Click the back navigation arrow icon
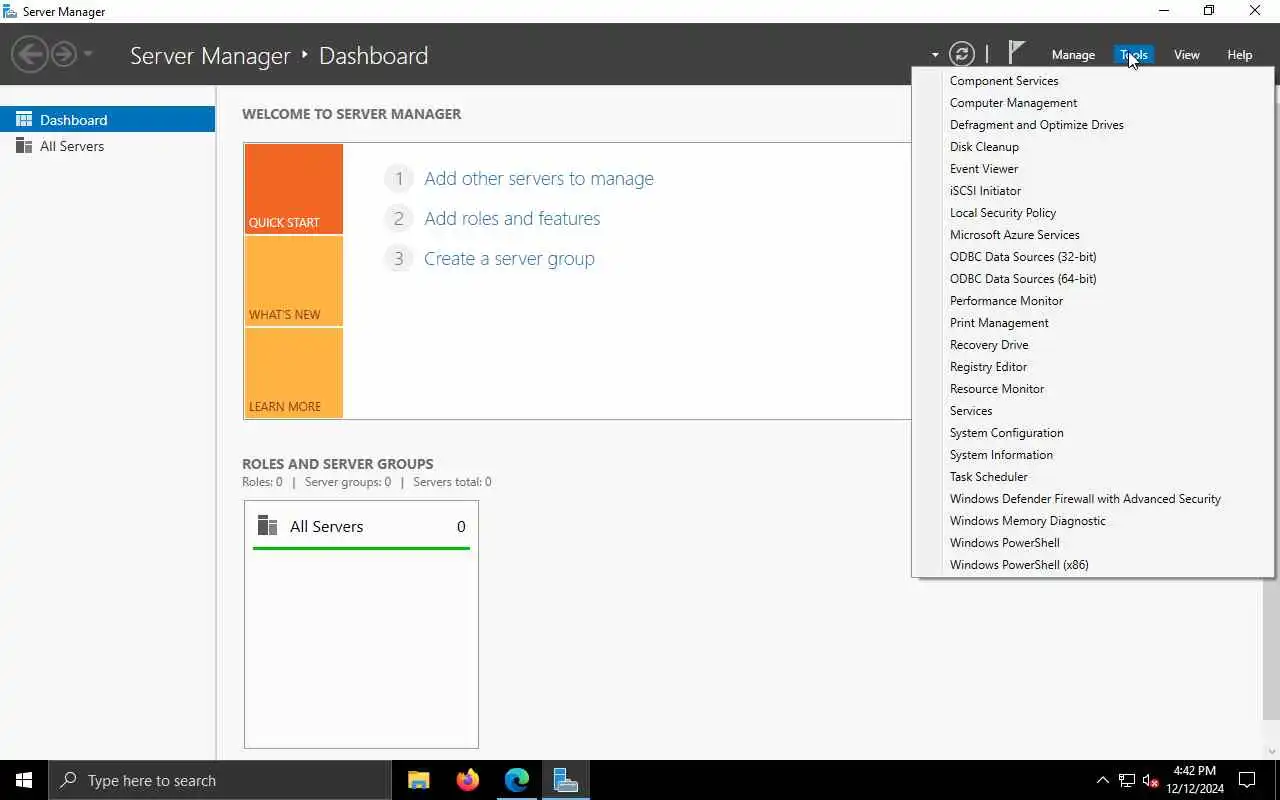1280x800 pixels. [30, 54]
